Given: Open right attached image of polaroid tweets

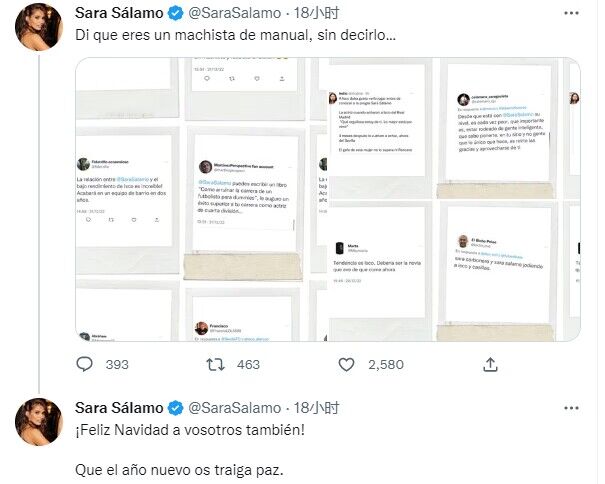Looking at the screenshot, I should [x=455, y=200].
